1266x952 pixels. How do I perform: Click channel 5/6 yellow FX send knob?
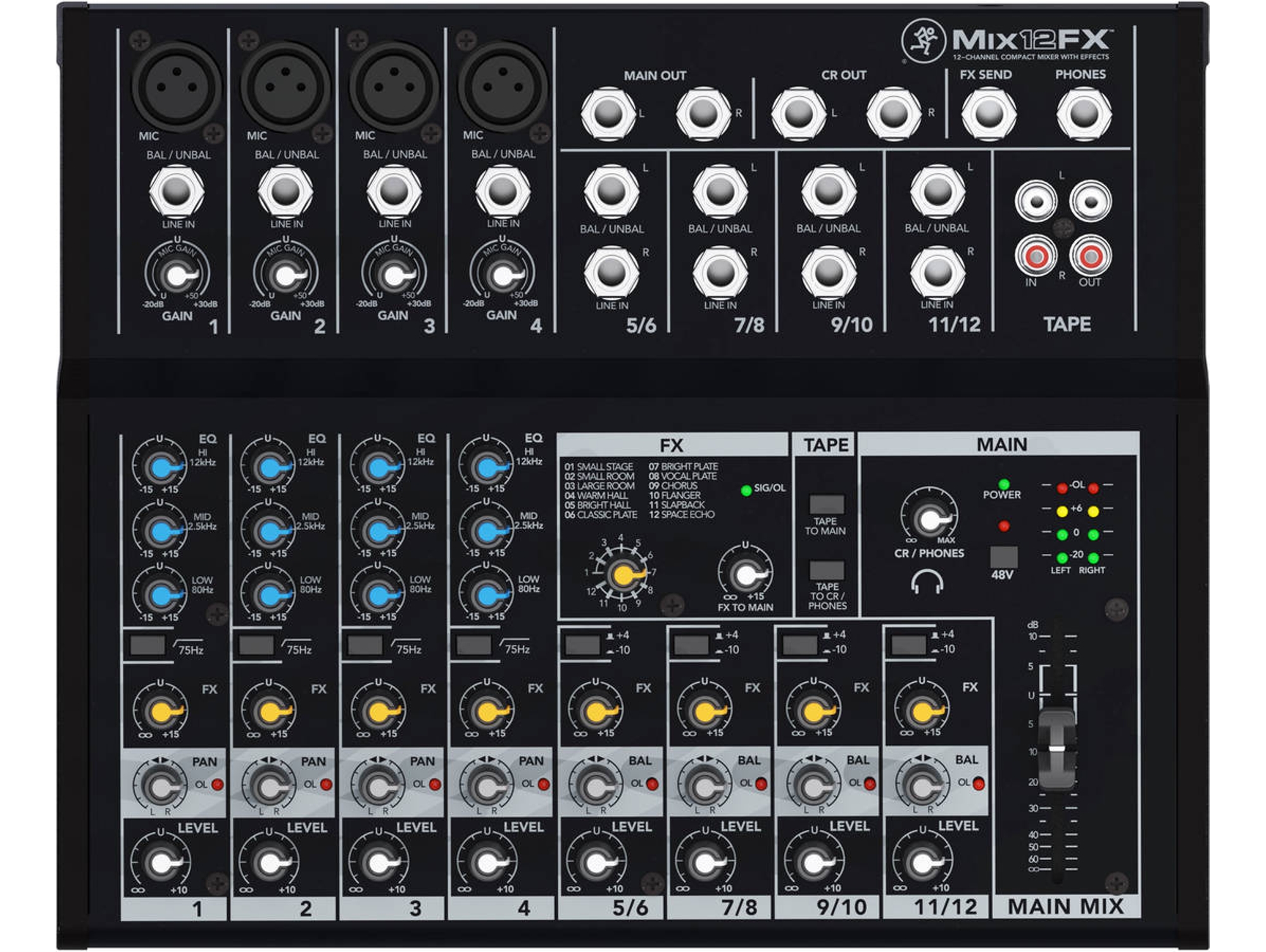click(596, 711)
